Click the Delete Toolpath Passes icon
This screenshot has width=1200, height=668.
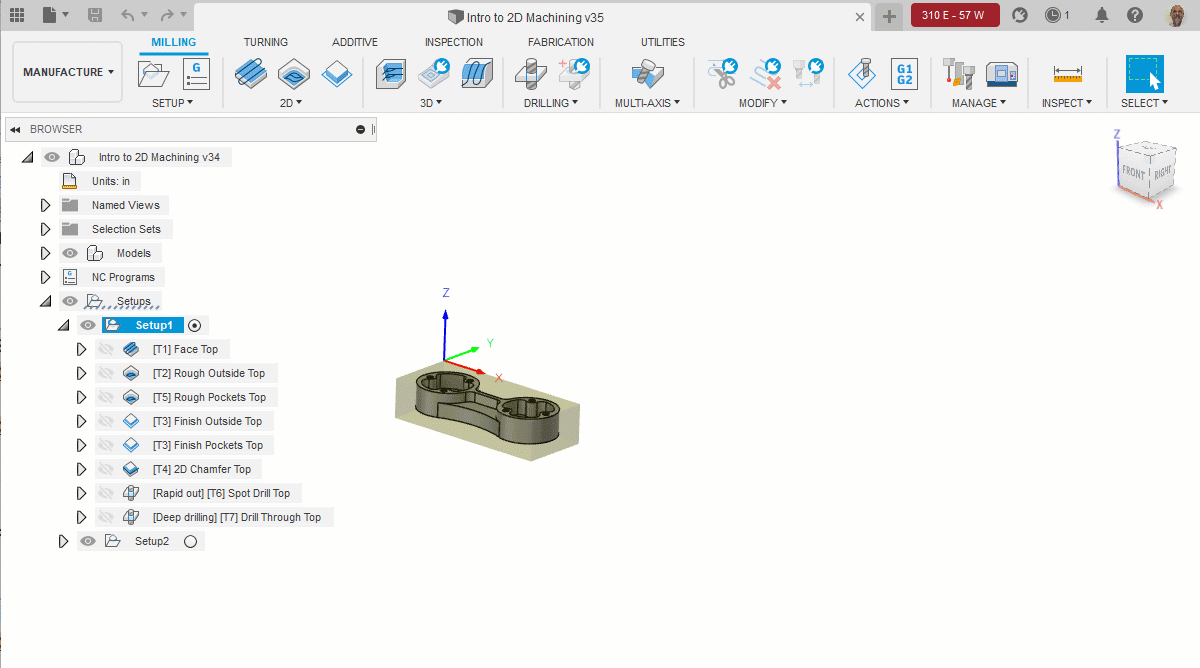[766, 74]
